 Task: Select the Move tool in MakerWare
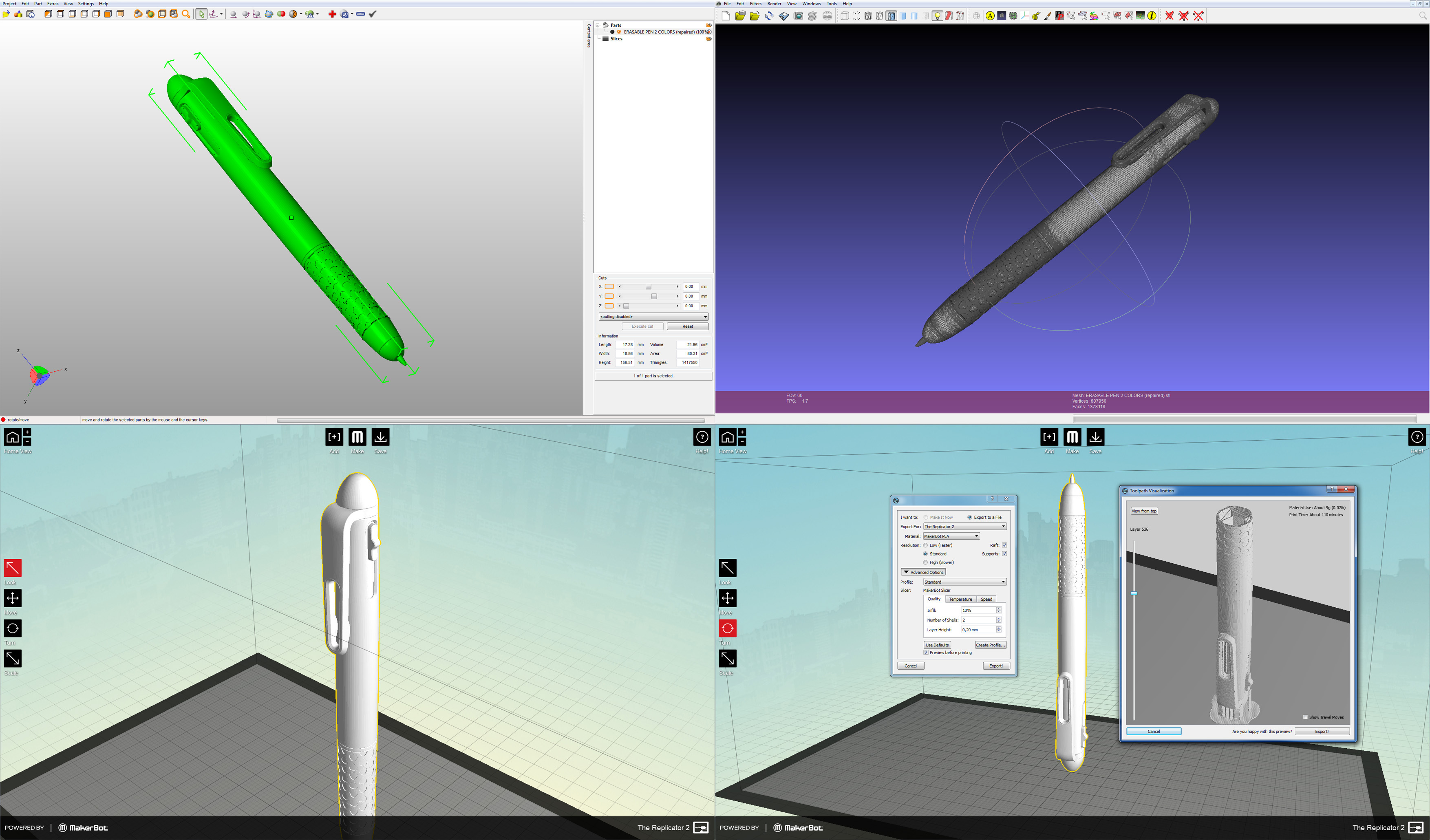[x=13, y=598]
